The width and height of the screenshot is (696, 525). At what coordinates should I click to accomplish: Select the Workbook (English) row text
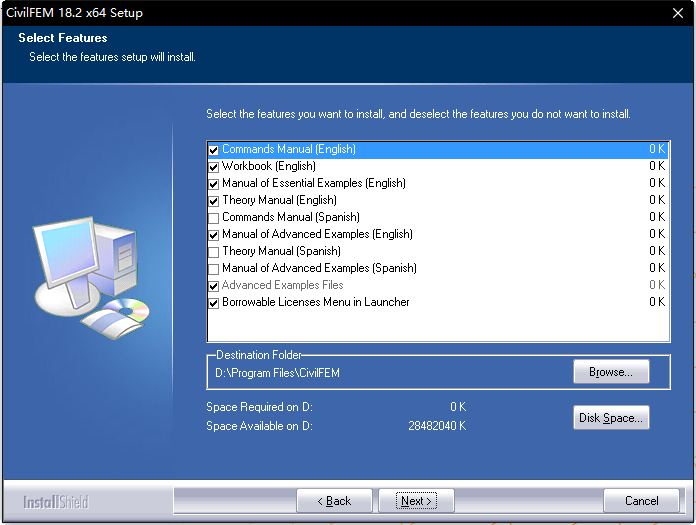269,166
